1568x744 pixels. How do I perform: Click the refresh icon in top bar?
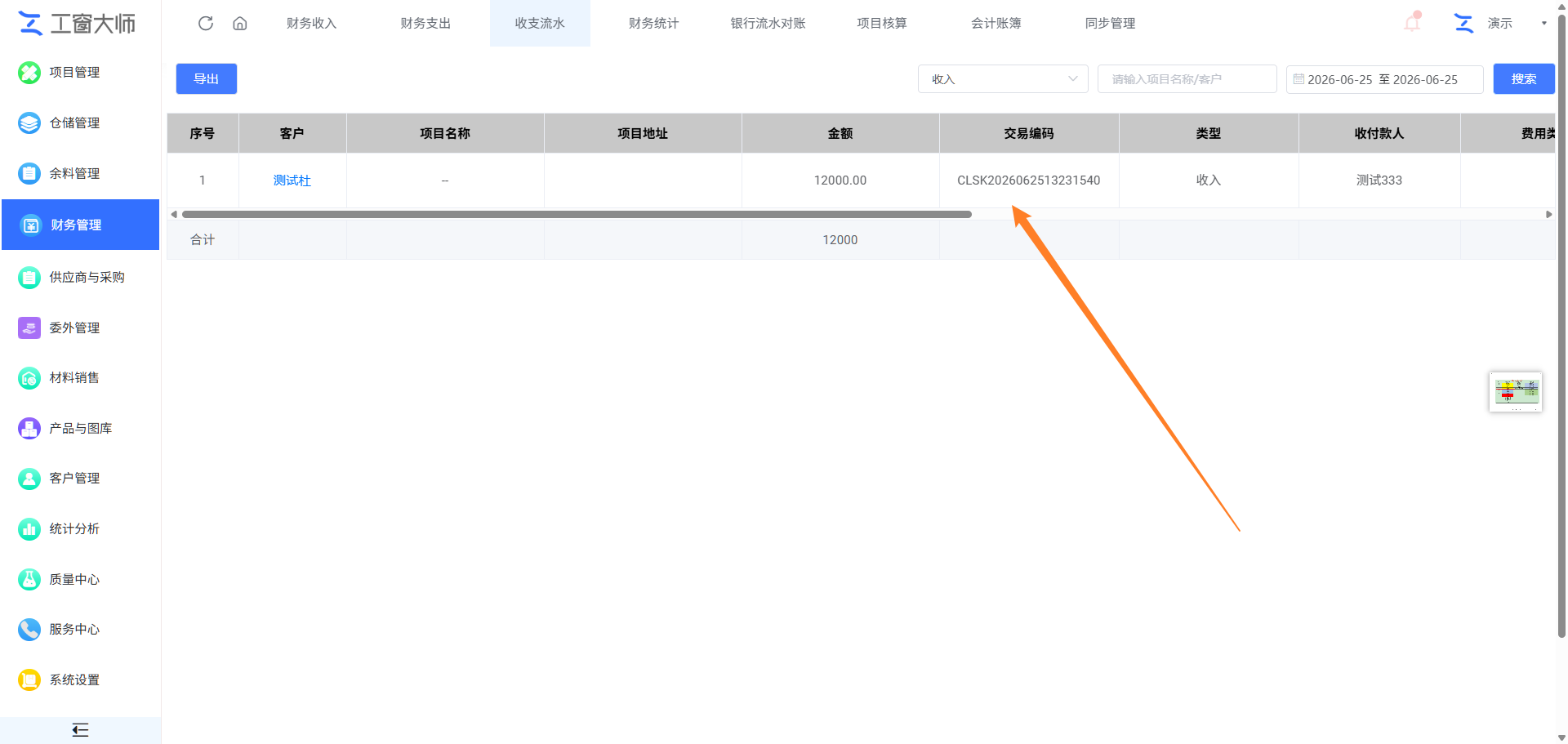point(206,23)
